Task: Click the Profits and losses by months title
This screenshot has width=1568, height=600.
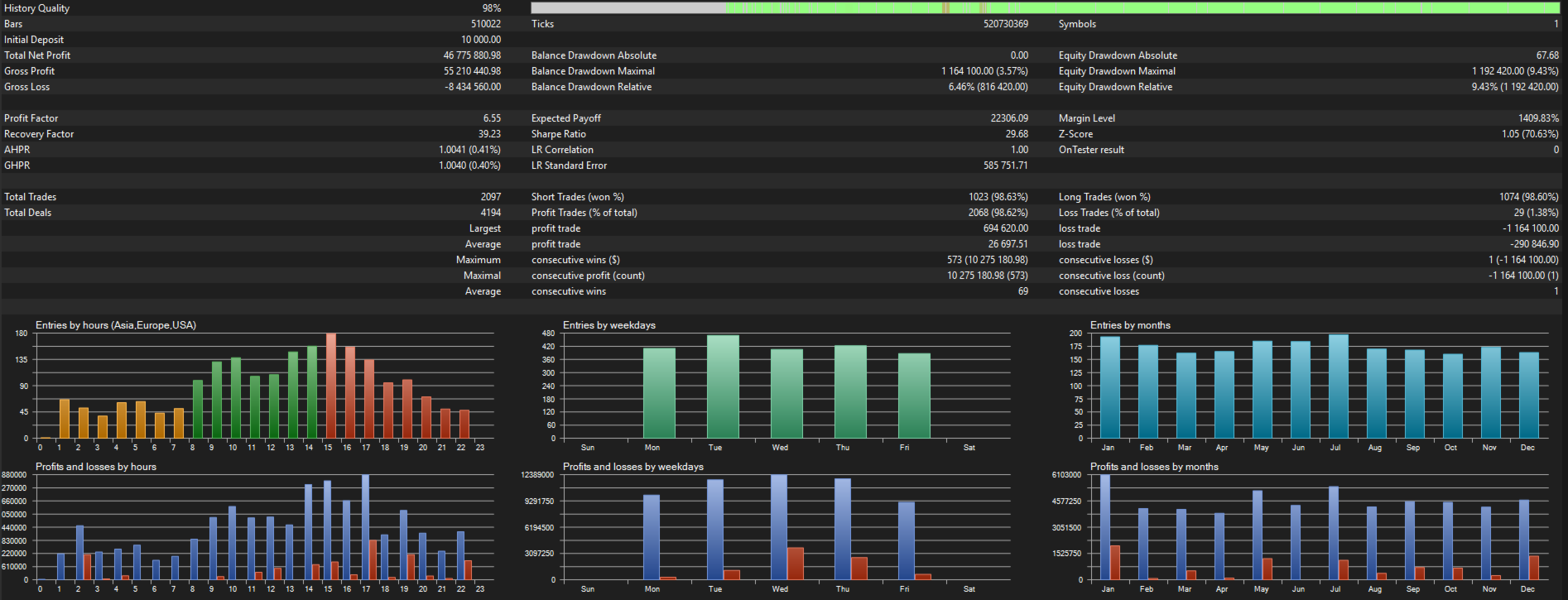Action: click(x=1154, y=467)
